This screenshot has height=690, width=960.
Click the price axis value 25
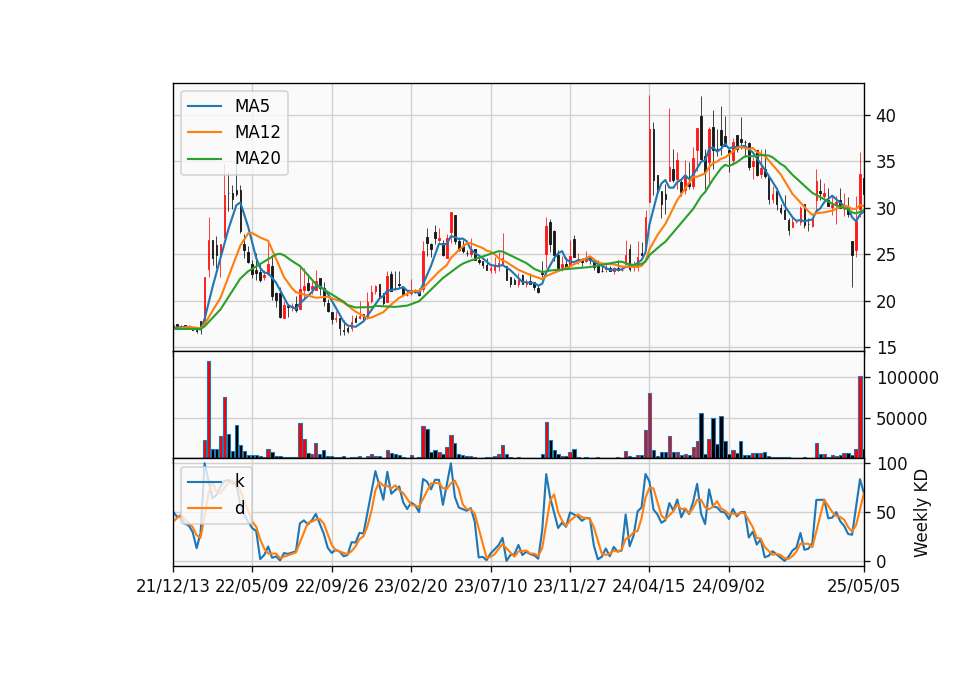pos(887,255)
